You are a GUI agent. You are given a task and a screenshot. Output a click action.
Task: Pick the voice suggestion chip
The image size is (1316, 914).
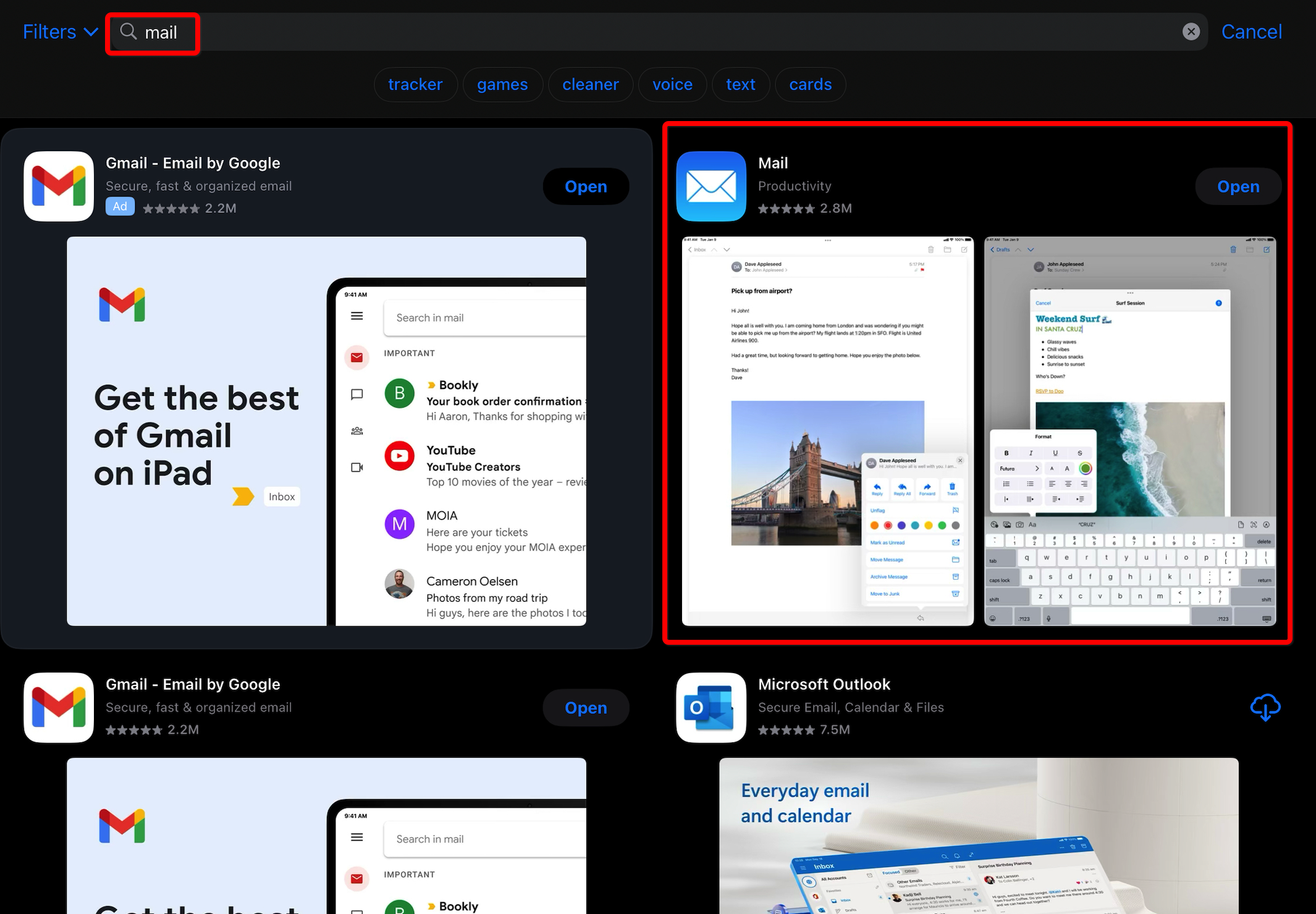pos(672,85)
